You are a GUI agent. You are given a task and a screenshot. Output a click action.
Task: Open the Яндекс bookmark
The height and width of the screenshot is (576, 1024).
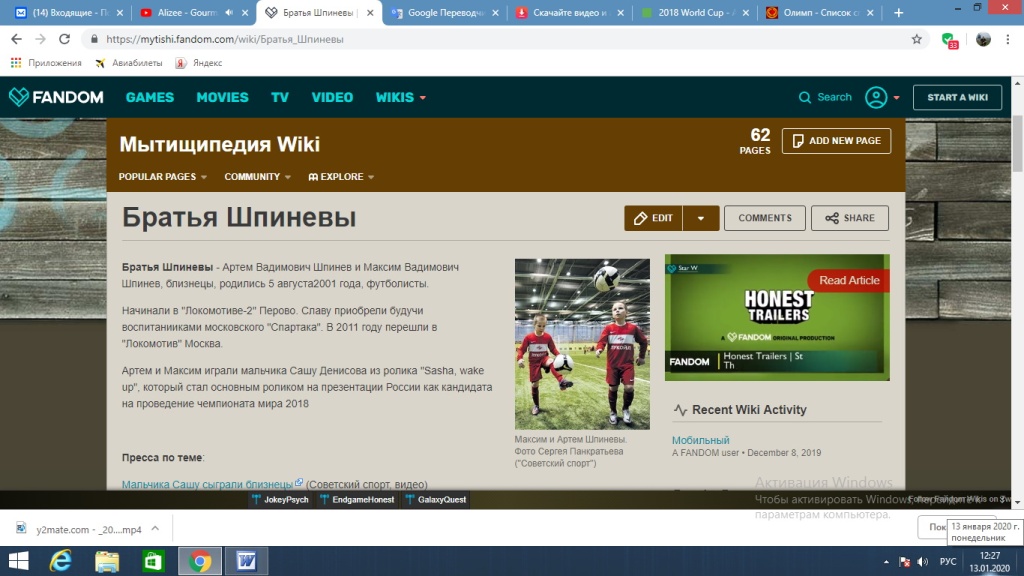[199, 63]
